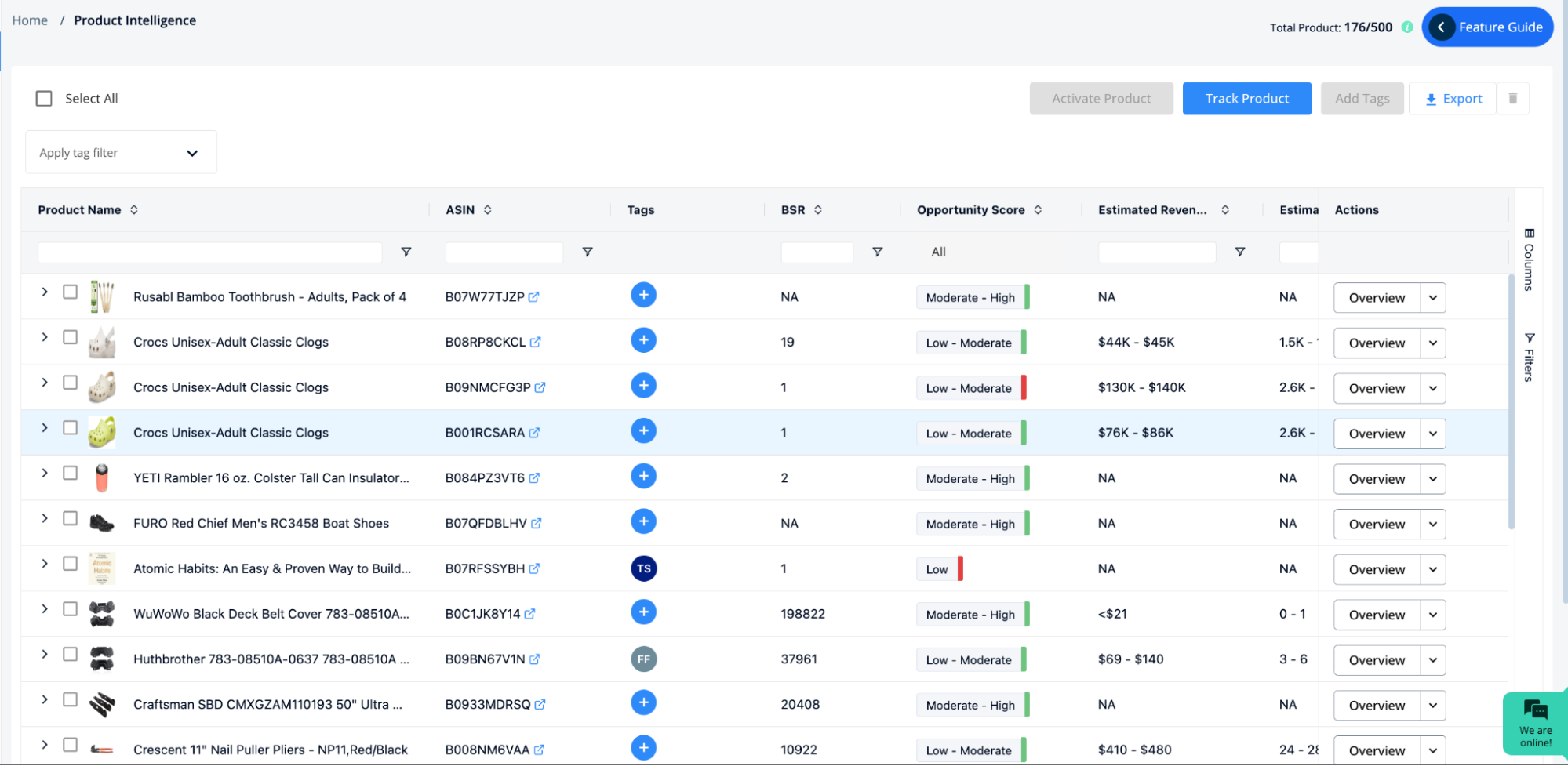Open the Overview dropdown arrow on FURO Boat Shoes row

(x=1432, y=524)
